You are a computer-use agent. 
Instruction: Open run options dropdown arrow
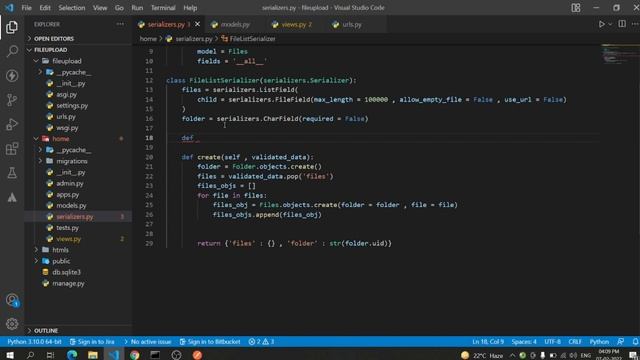click(610, 24)
